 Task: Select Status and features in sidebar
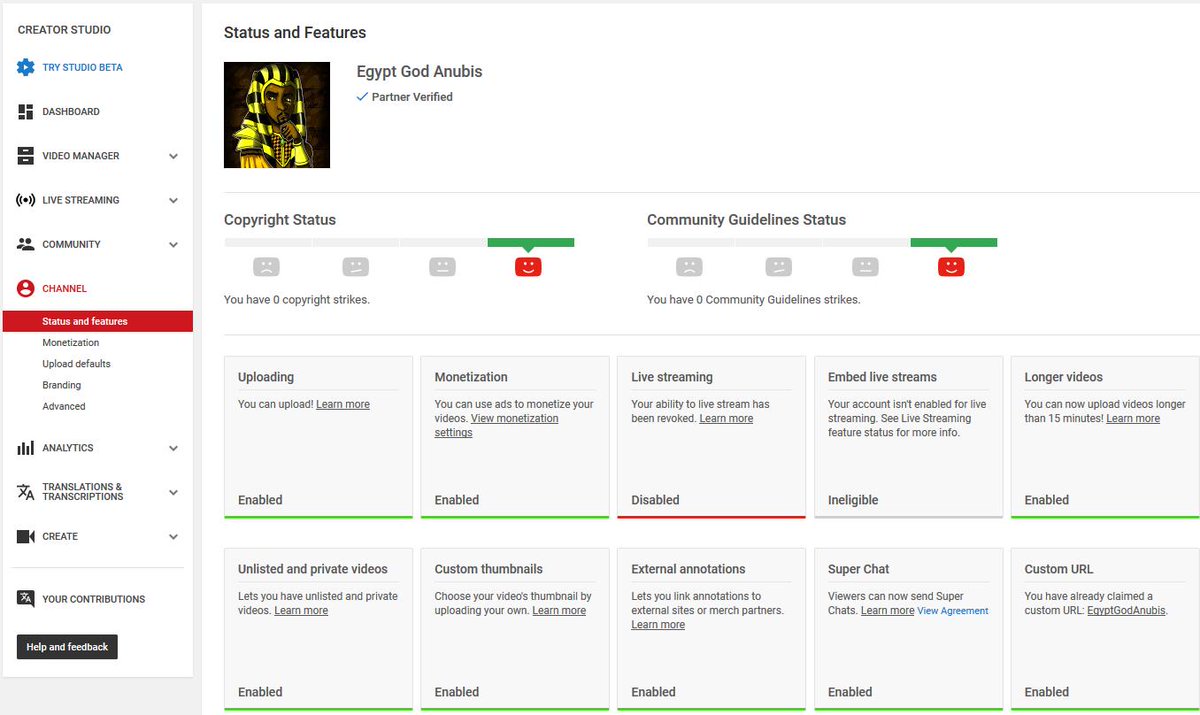pos(98,321)
